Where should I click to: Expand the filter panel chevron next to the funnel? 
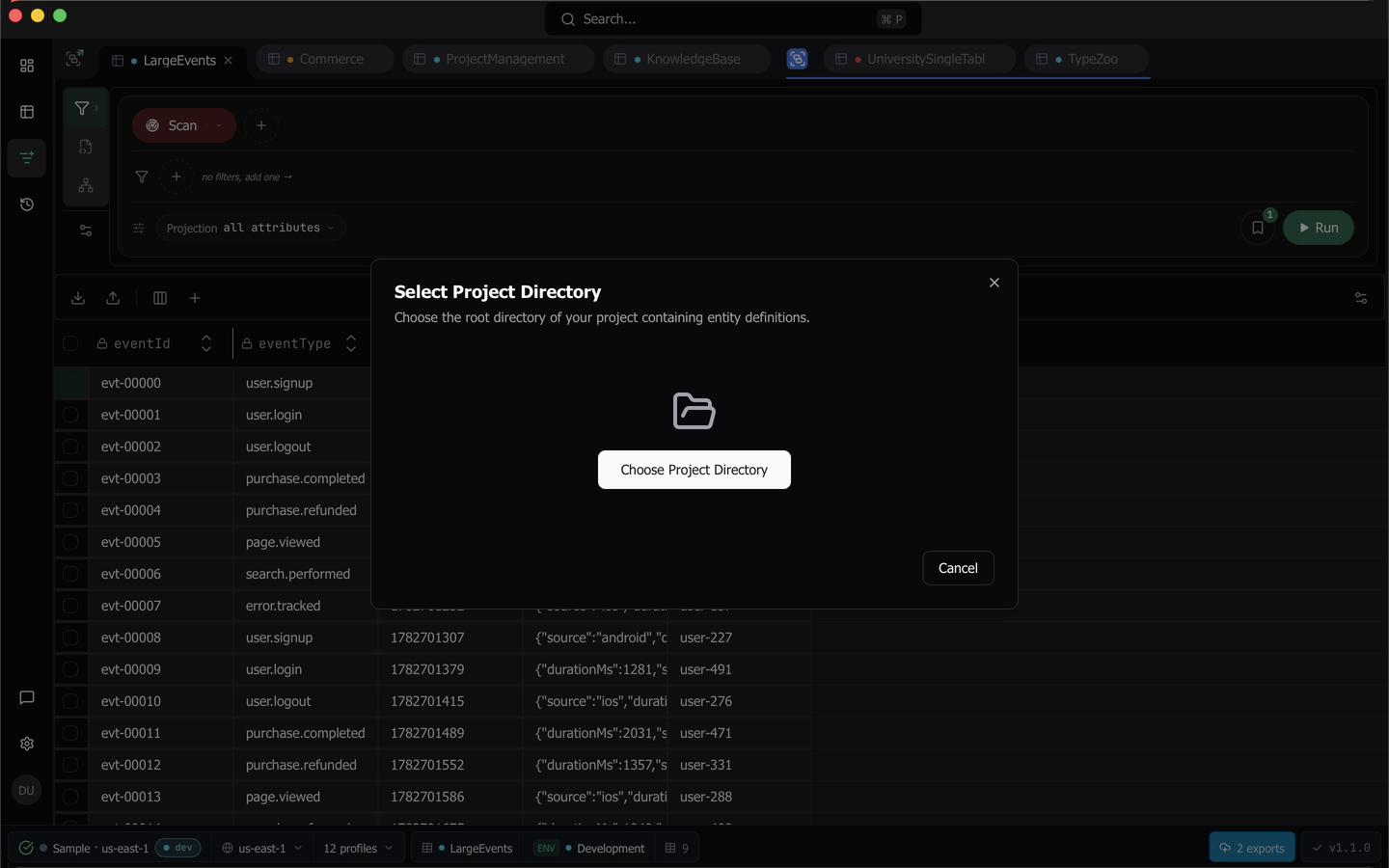click(x=96, y=108)
